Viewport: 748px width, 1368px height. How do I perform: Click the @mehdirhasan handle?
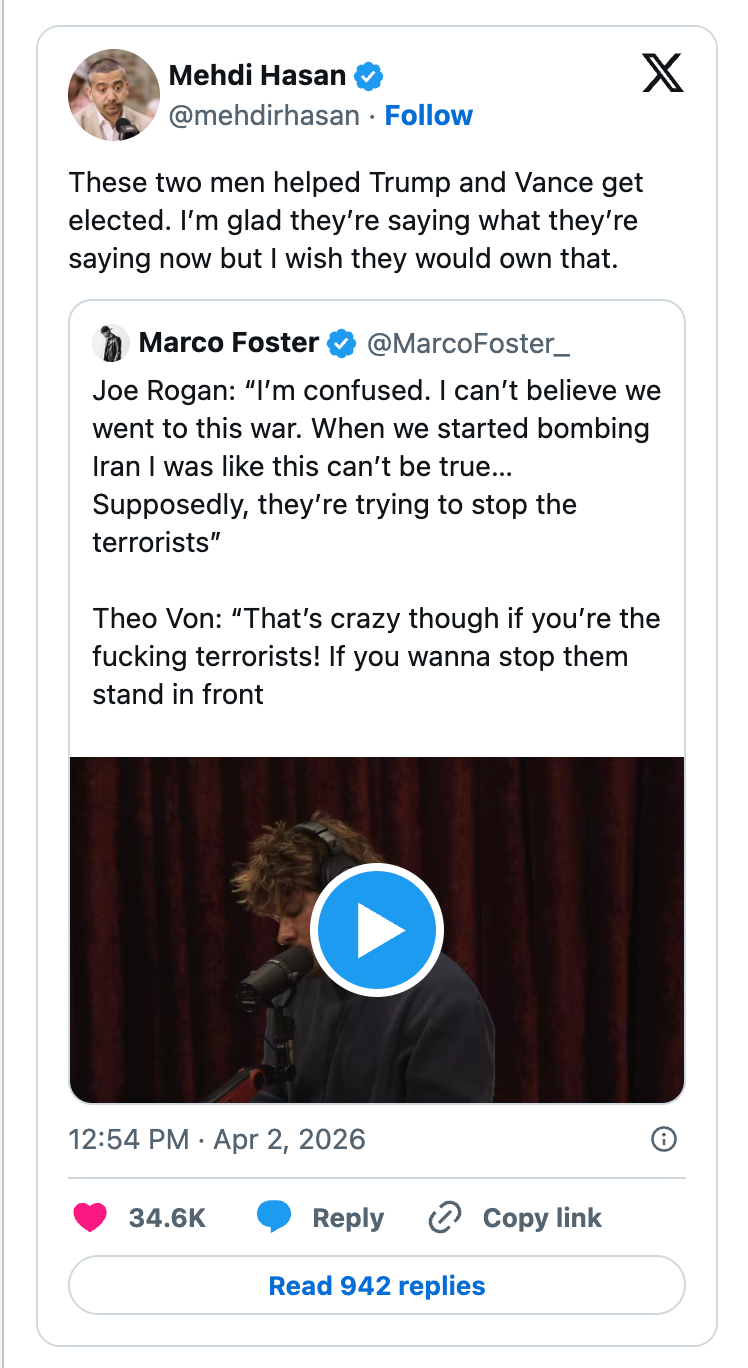(262, 115)
